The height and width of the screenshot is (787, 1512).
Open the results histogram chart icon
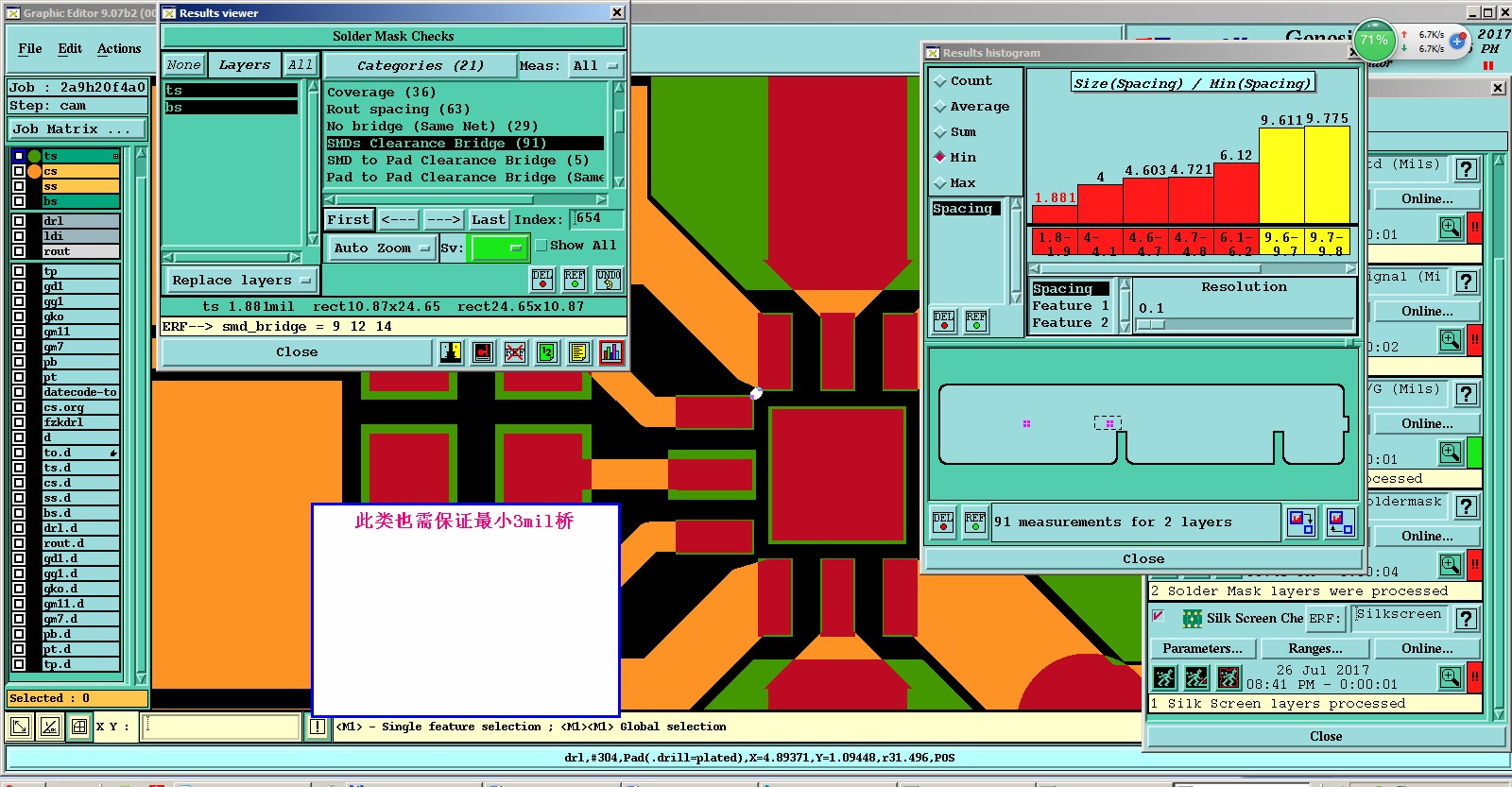pyautogui.click(x=611, y=352)
